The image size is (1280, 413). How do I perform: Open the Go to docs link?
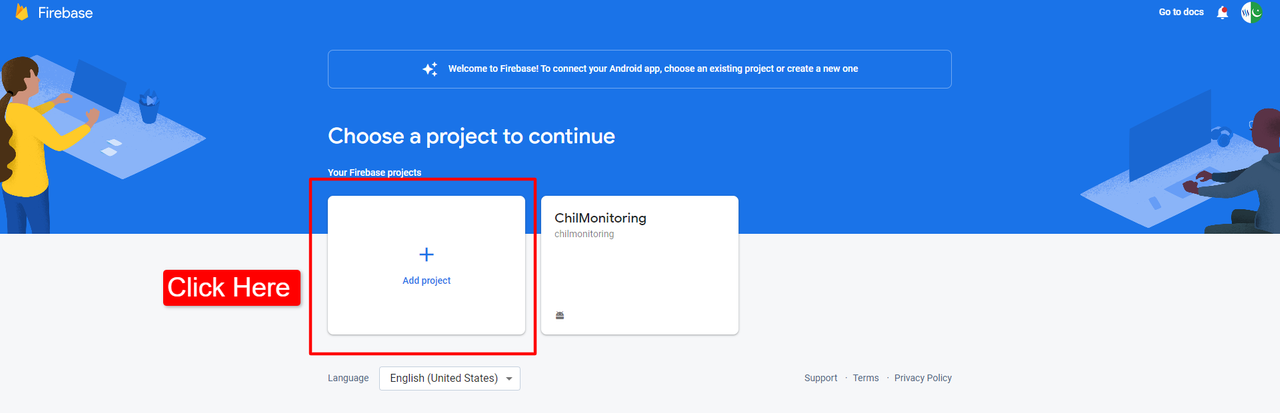[x=1181, y=12]
